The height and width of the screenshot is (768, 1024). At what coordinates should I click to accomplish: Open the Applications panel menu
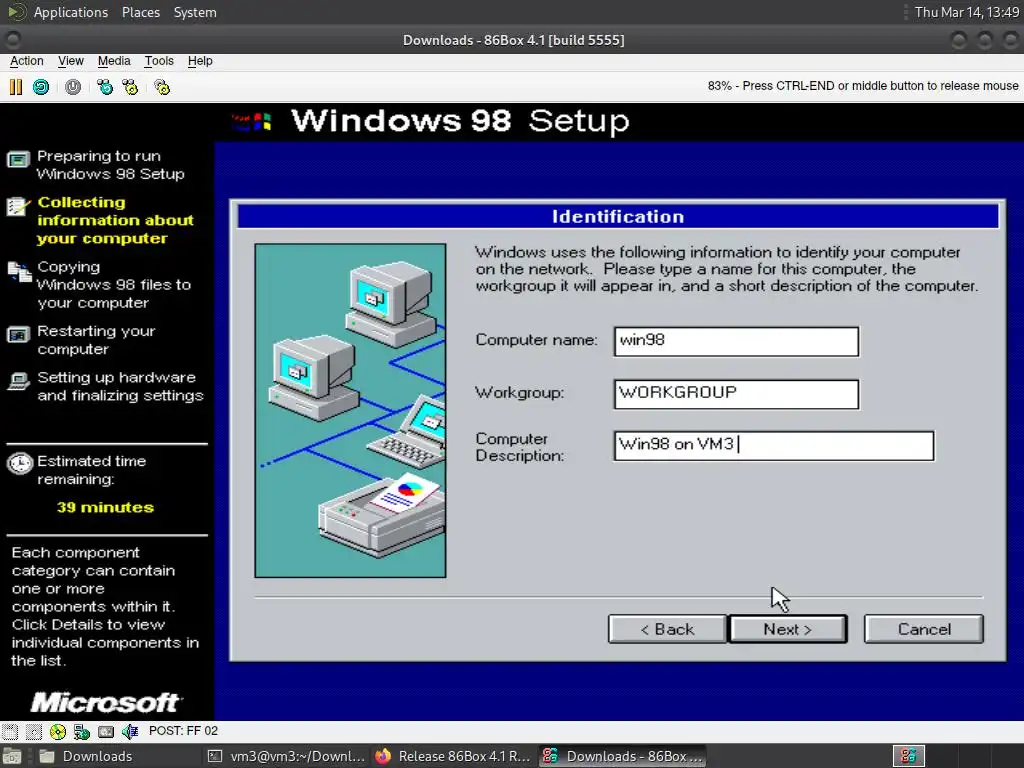coord(71,12)
